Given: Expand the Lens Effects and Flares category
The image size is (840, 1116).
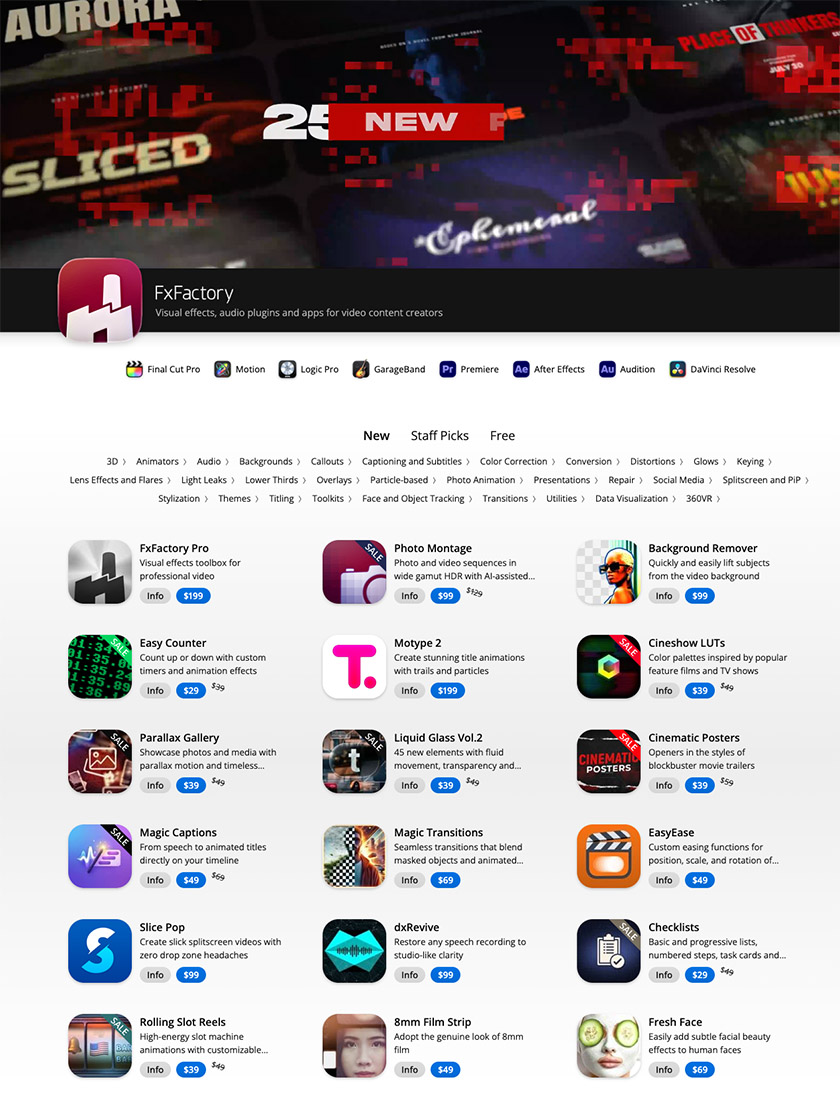Looking at the screenshot, I should (120, 480).
